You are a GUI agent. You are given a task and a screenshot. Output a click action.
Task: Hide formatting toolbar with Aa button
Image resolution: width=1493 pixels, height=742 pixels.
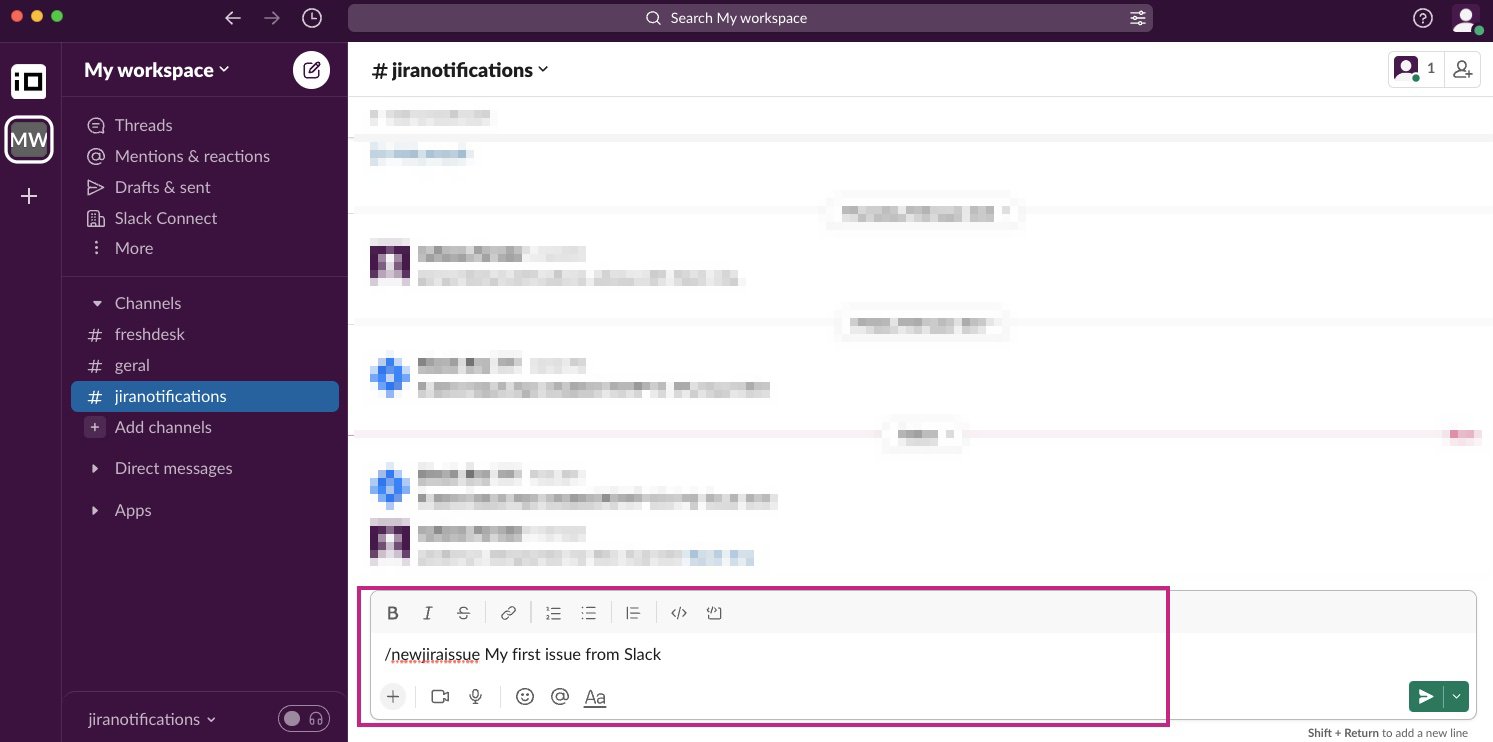[595, 697]
